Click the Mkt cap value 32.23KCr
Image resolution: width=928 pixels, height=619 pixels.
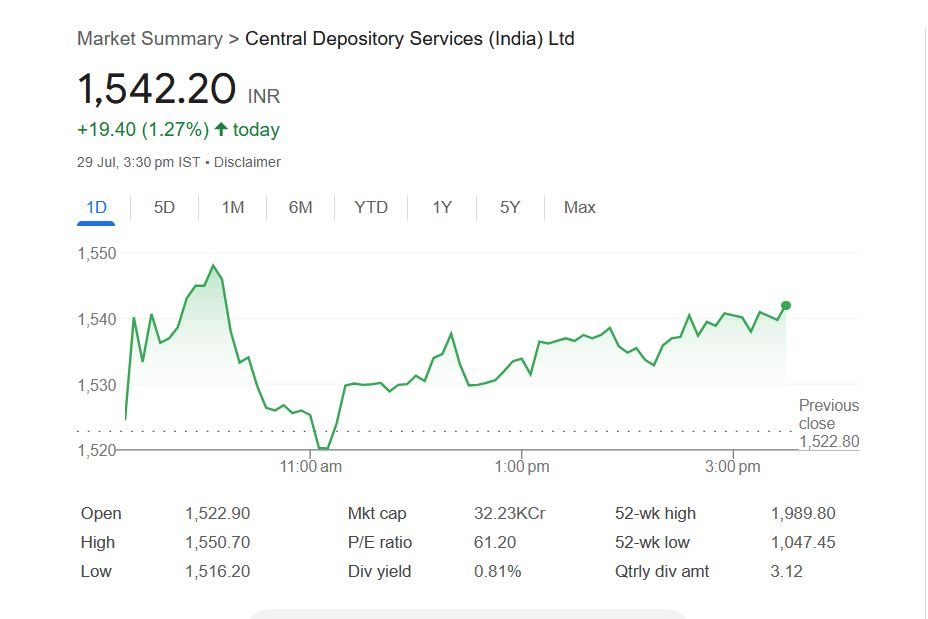pyautogui.click(x=509, y=514)
